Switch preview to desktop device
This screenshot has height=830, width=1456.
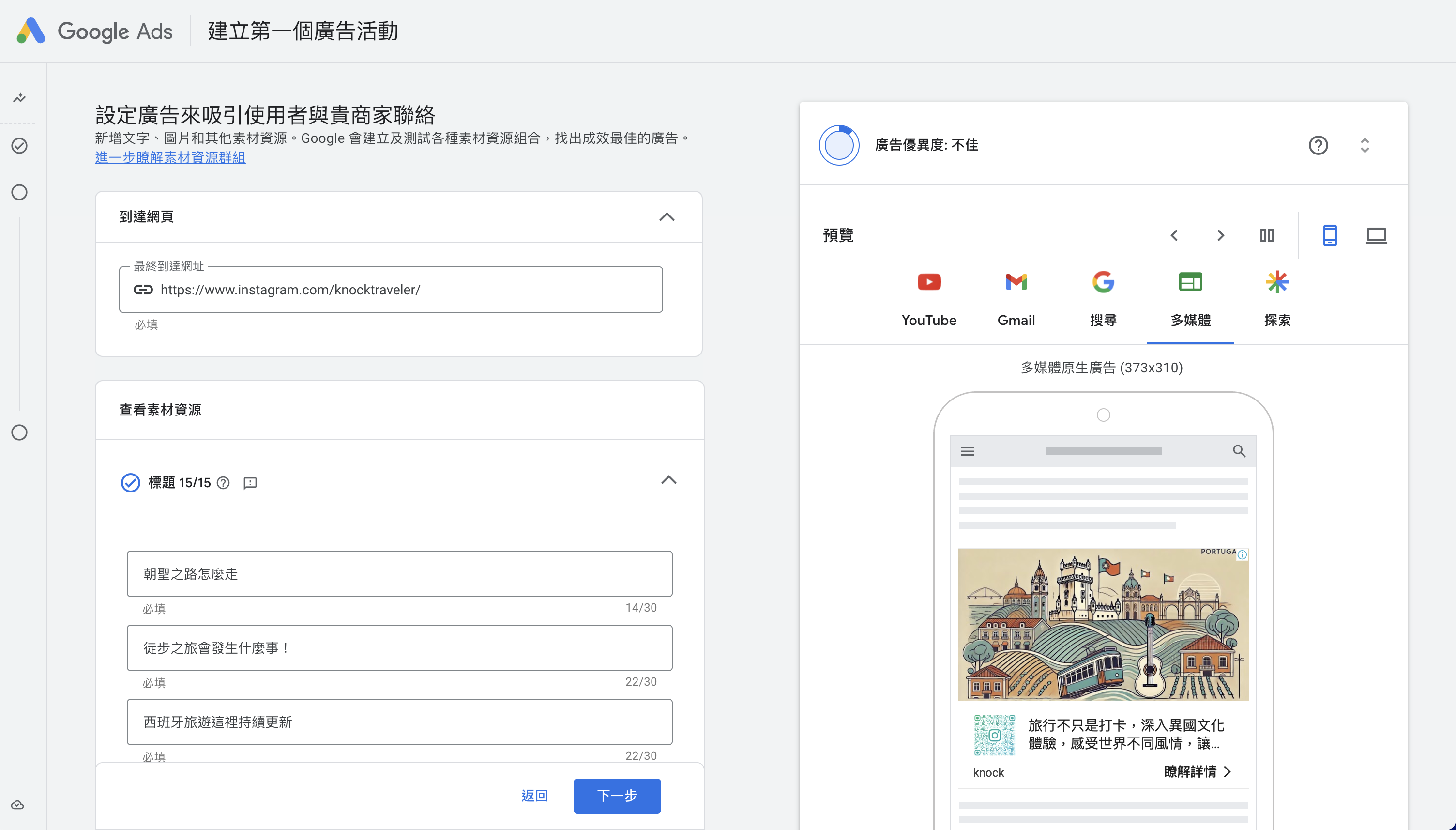1376,235
